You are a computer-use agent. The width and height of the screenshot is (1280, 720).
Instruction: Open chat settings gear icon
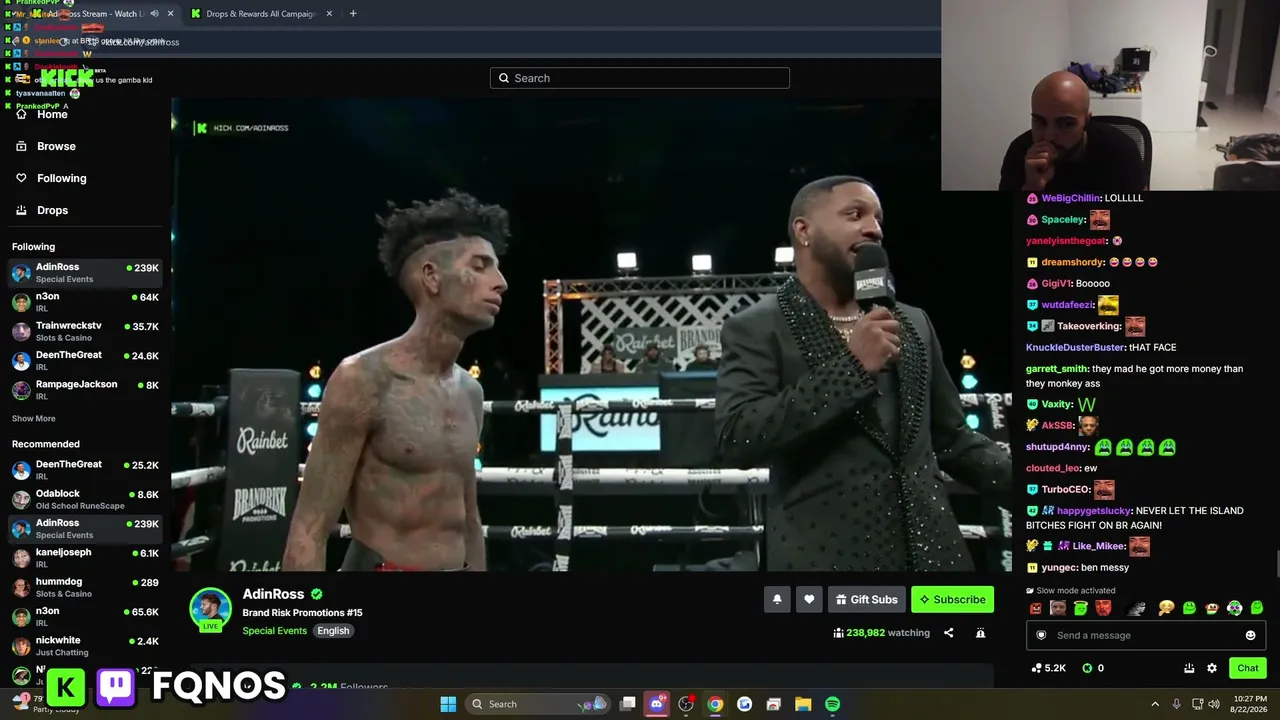point(1212,668)
